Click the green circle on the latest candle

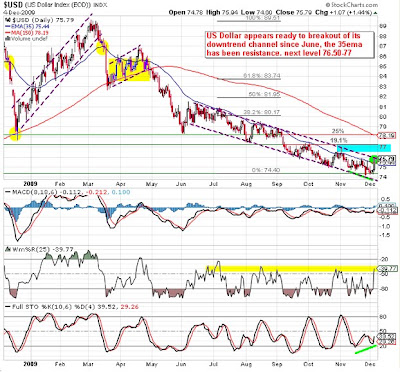(374, 160)
